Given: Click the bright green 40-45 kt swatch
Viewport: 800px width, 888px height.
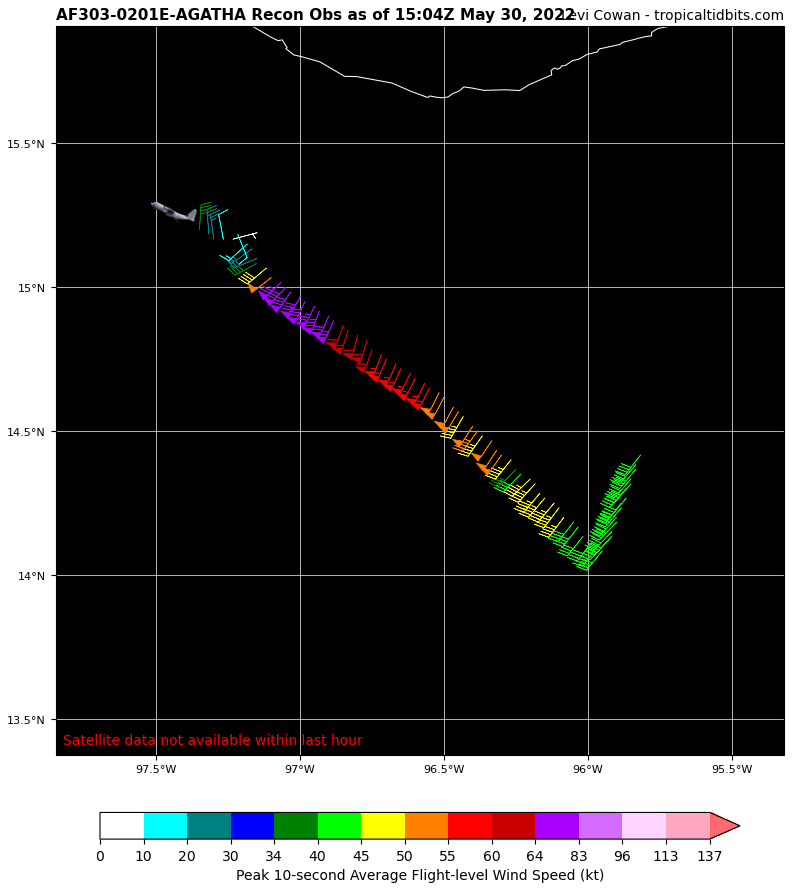Looking at the screenshot, I should click(339, 825).
